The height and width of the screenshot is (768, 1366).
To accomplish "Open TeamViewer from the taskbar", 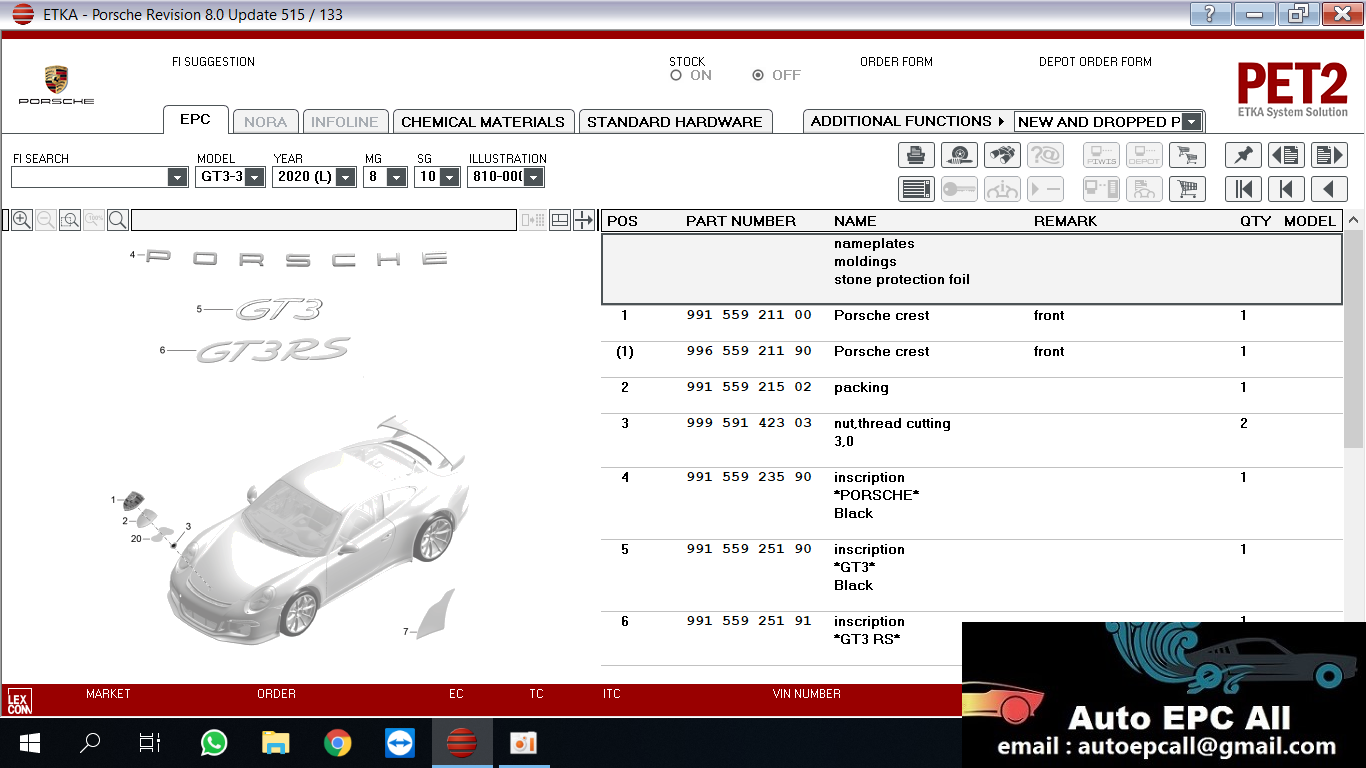I will 400,743.
